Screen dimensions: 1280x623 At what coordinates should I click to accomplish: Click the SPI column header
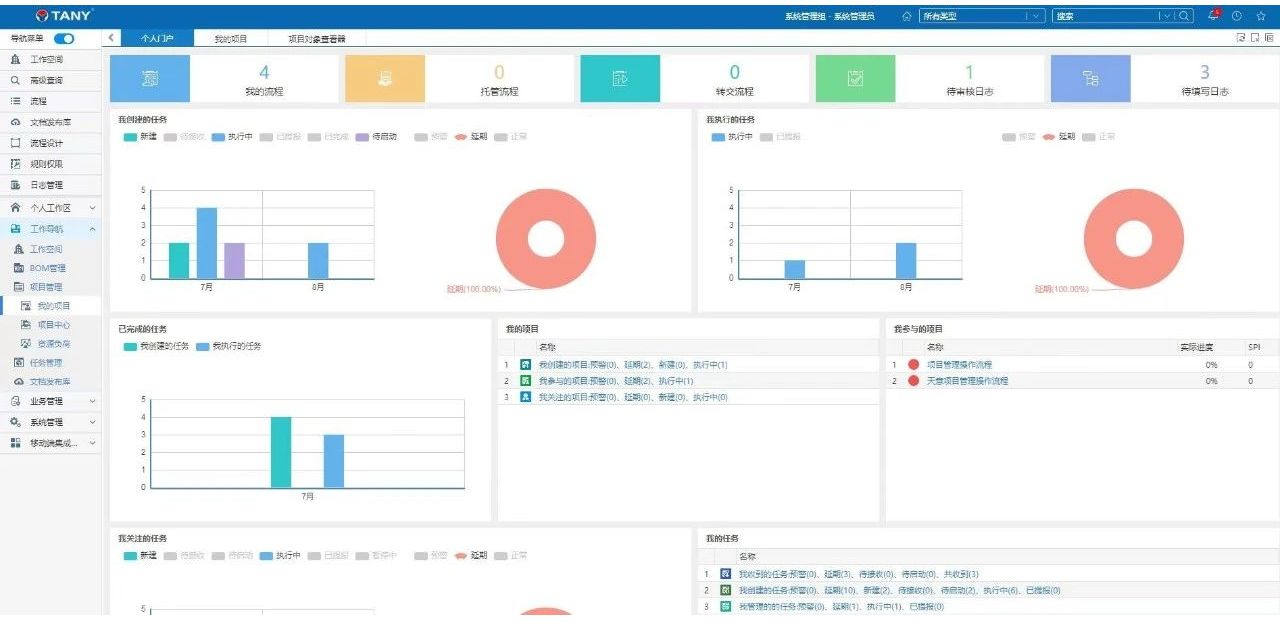(1254, 347)
